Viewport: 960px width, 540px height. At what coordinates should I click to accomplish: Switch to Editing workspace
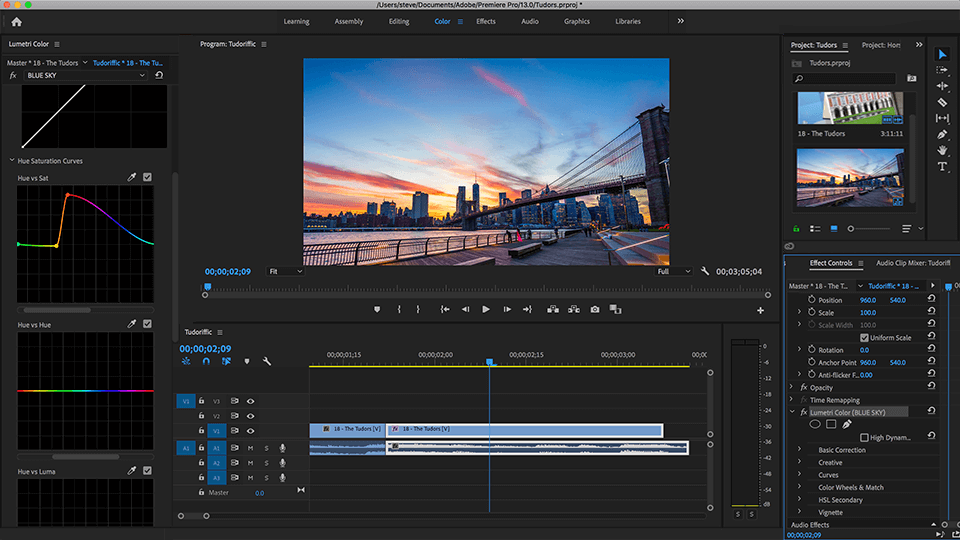click(399, 21)
